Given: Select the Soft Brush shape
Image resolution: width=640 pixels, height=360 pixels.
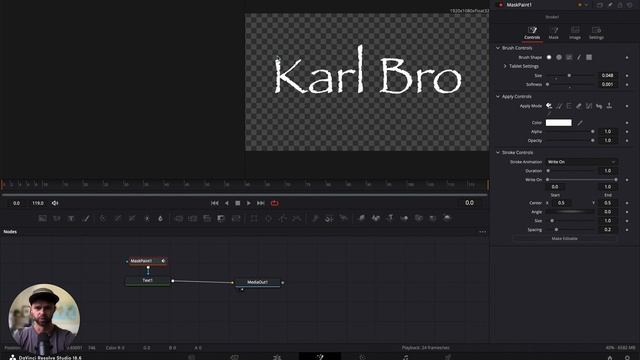Looking at the screenshot, I should pyautogui.click(x=549, y=58).
